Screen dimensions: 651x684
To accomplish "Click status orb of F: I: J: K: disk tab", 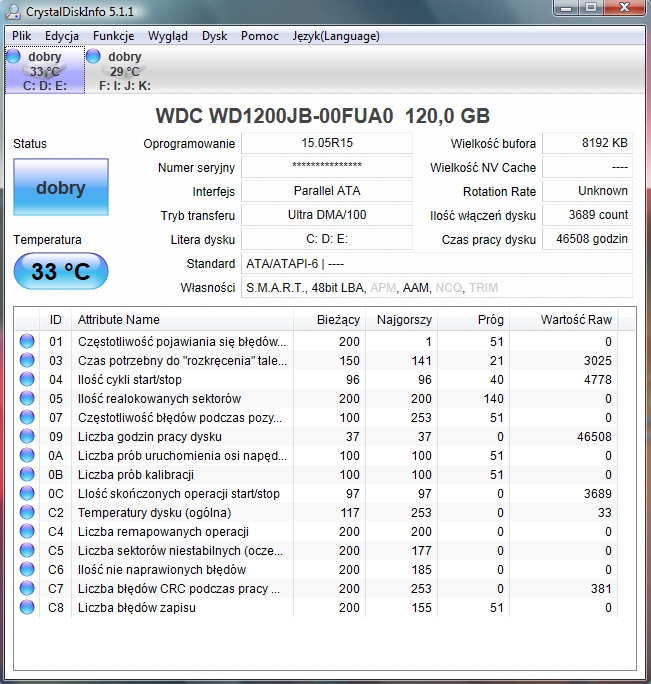I will pyautogui.click(x=93, y=56).
